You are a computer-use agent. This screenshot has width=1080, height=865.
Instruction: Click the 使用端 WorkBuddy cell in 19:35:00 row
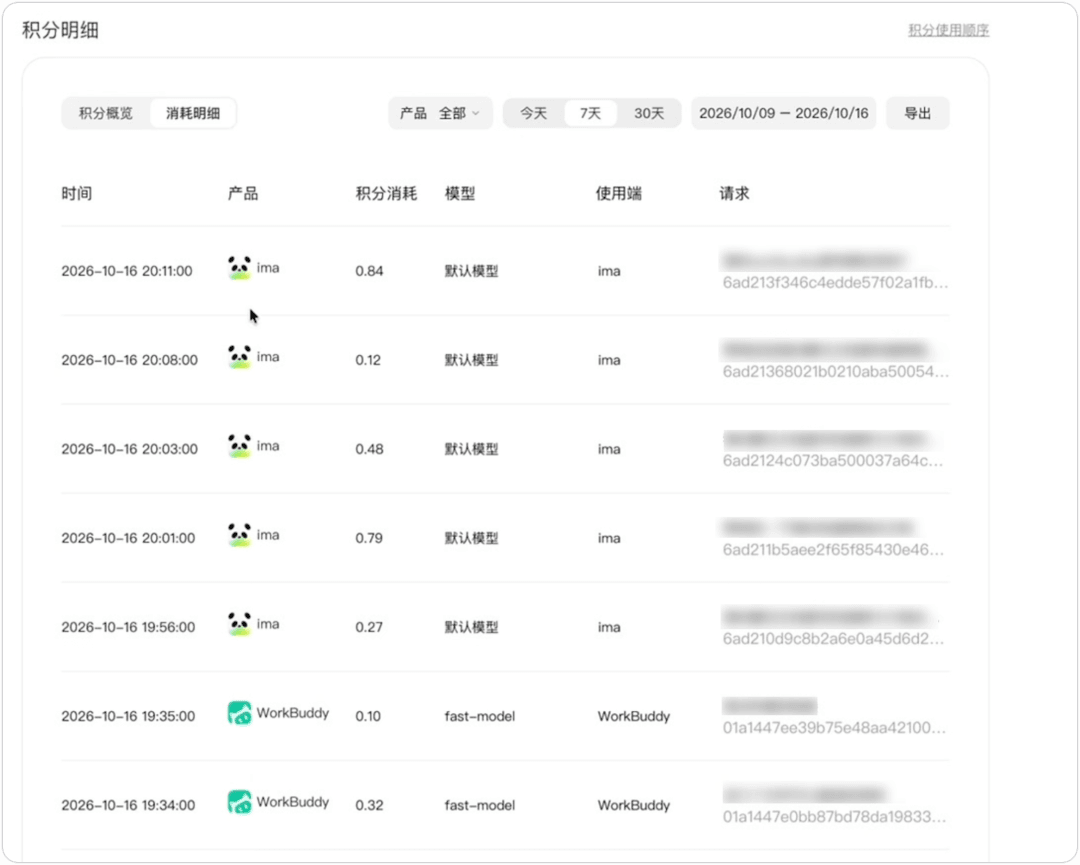point(634,716)
